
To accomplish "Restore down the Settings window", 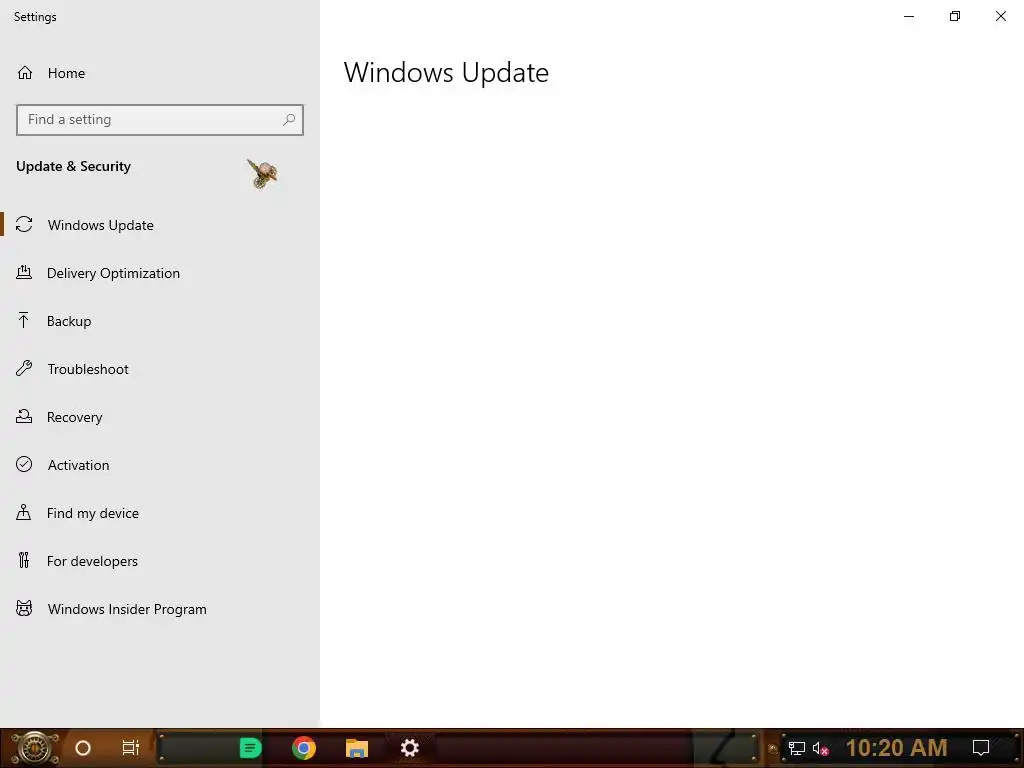I will pyautogui.click(x=955, y=16).
